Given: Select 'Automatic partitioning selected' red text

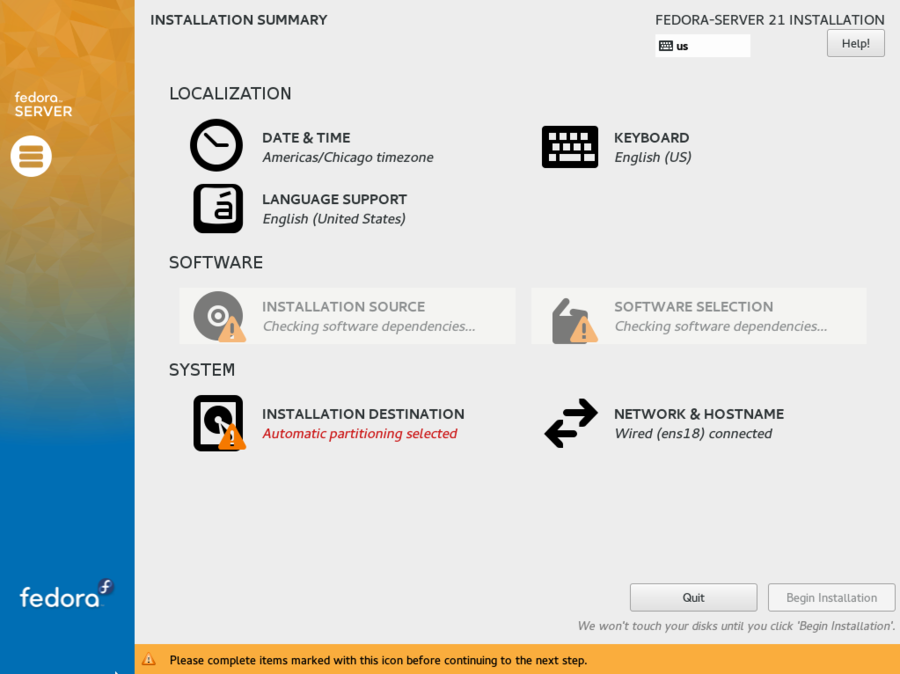Looking at the screenshot, I should click(x=359, y=434).
